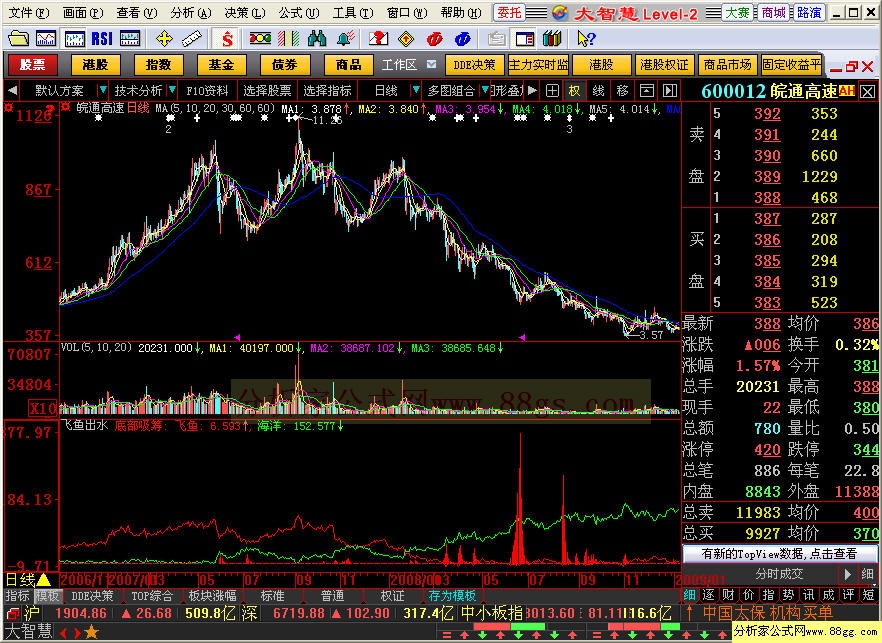
Task: Click the 11.25 peak price label on chart
Action: 327,120
